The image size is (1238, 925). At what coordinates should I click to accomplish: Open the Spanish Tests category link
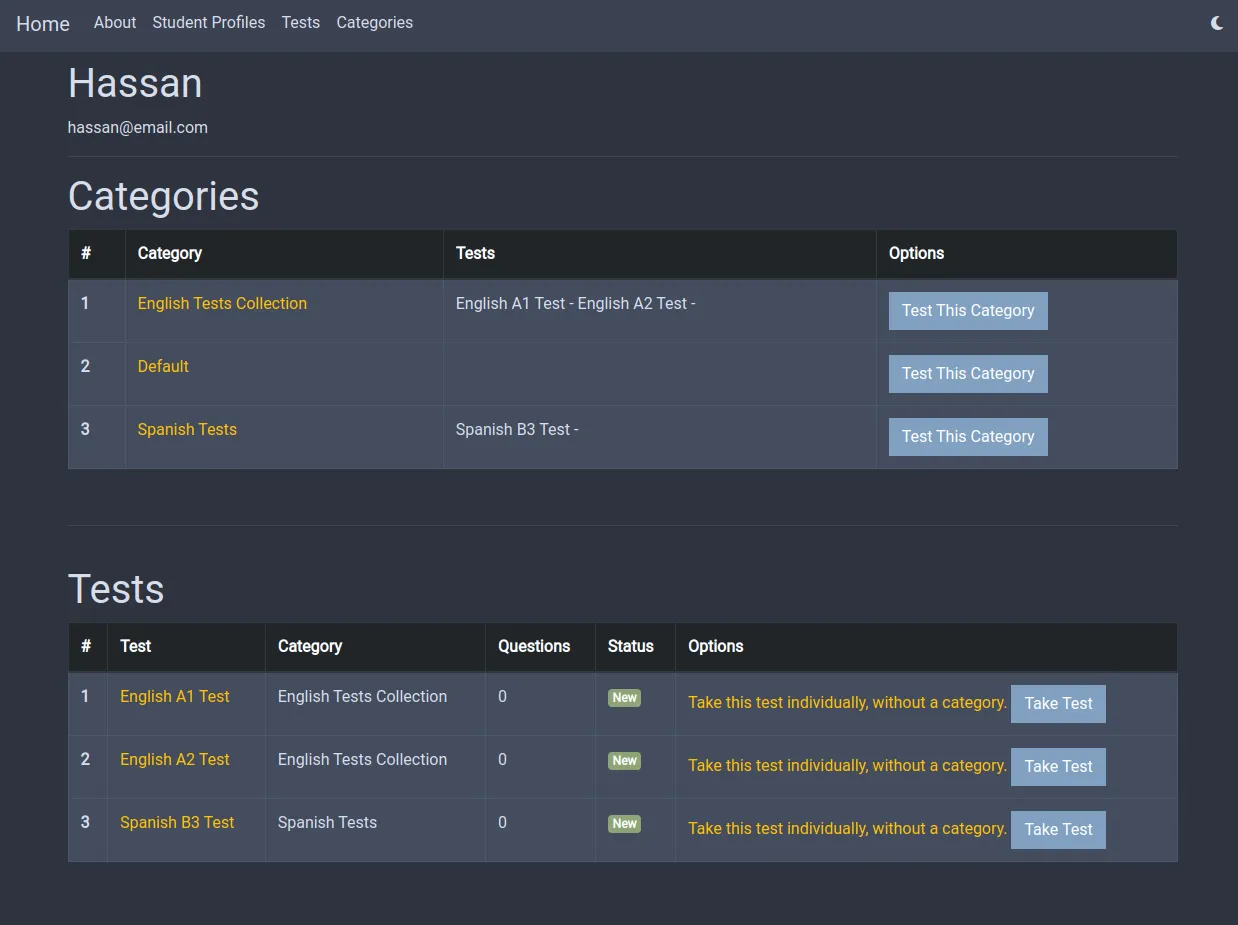click(187, 429)
